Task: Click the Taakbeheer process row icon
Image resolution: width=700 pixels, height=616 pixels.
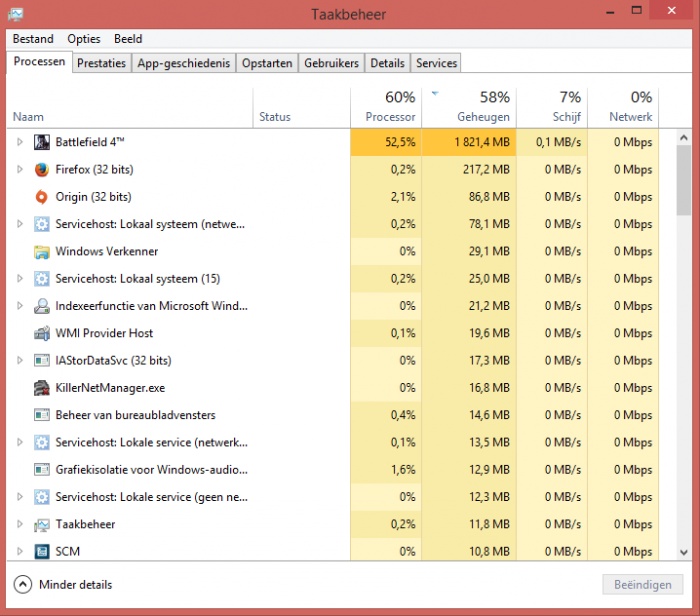Action: tap(42, 524)
